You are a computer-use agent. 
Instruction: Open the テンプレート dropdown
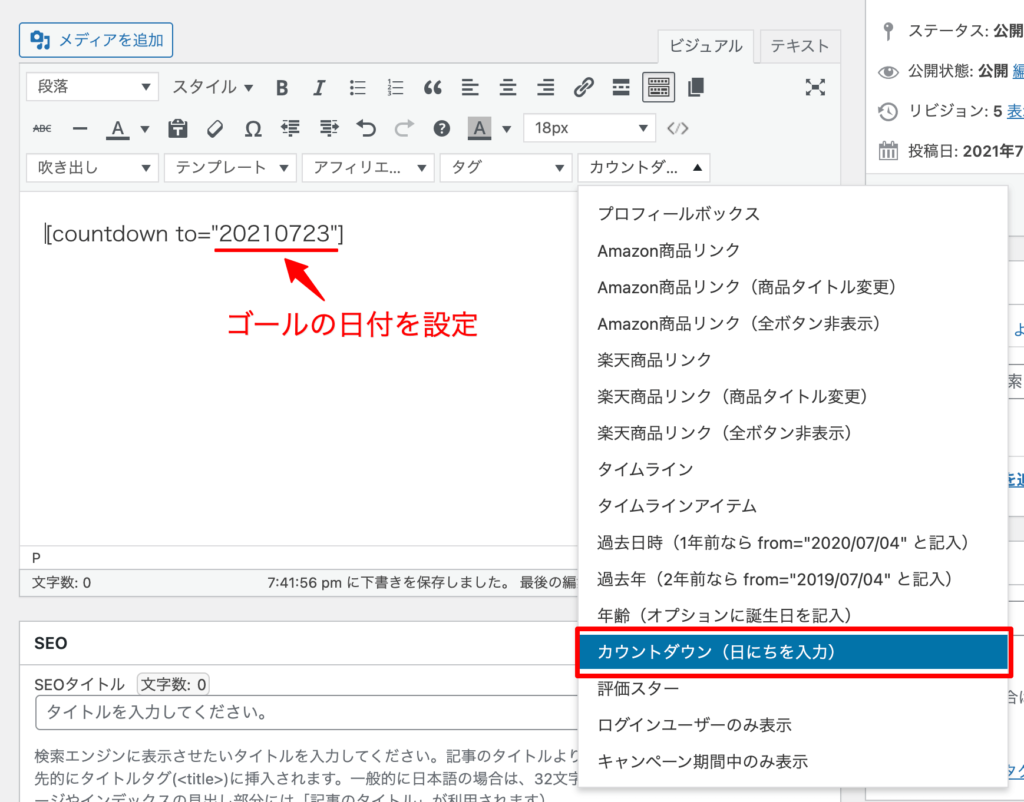click(231, 168)
